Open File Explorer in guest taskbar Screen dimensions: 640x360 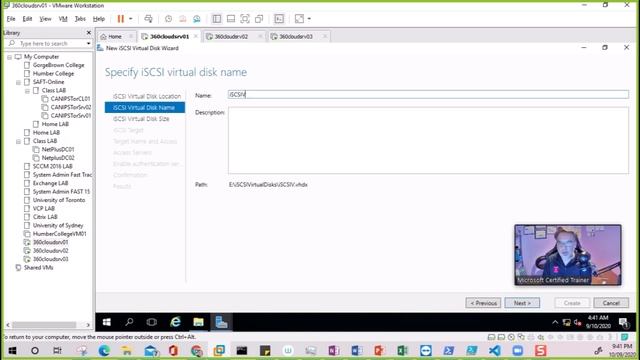(x=198, y=322)
